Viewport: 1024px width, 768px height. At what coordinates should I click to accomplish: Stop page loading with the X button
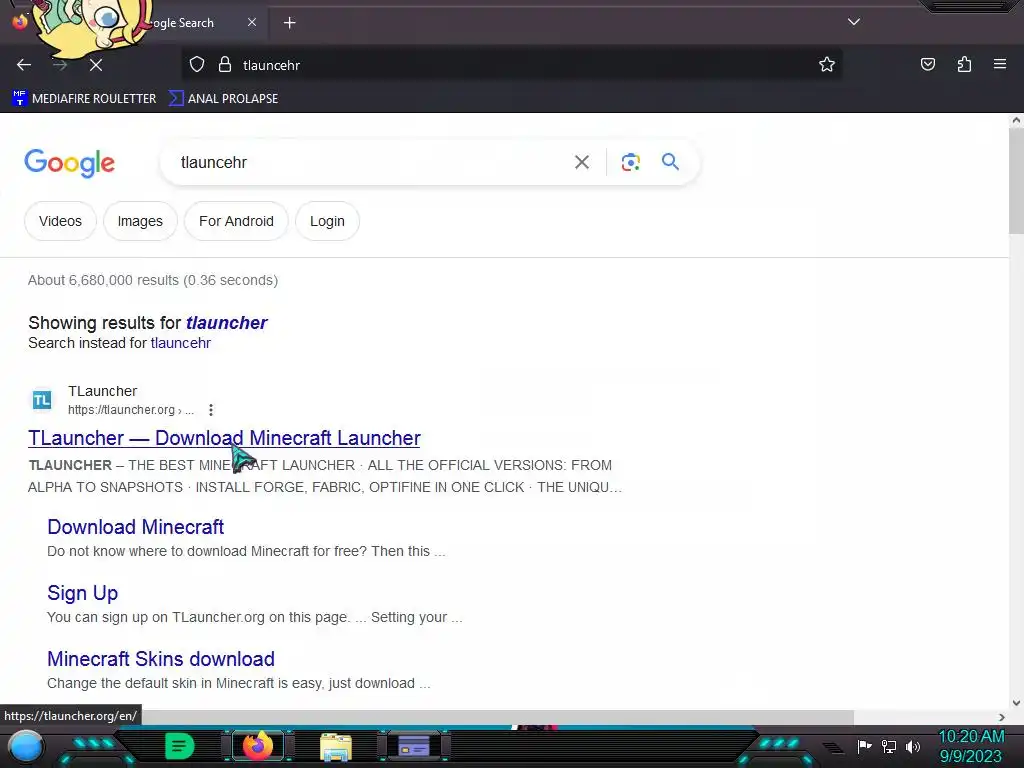pyautogui.click(x=96, y=65)
